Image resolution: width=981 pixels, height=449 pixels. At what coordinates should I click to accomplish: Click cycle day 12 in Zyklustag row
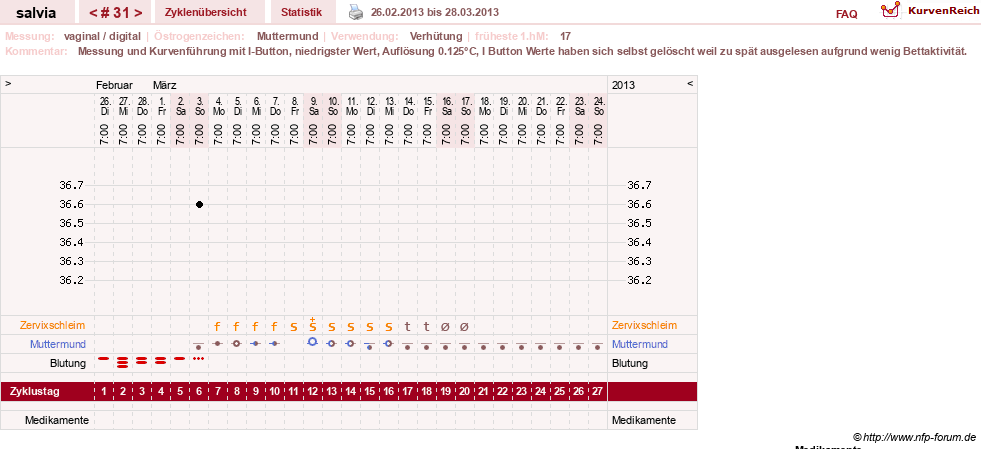[x=312, y=391]
